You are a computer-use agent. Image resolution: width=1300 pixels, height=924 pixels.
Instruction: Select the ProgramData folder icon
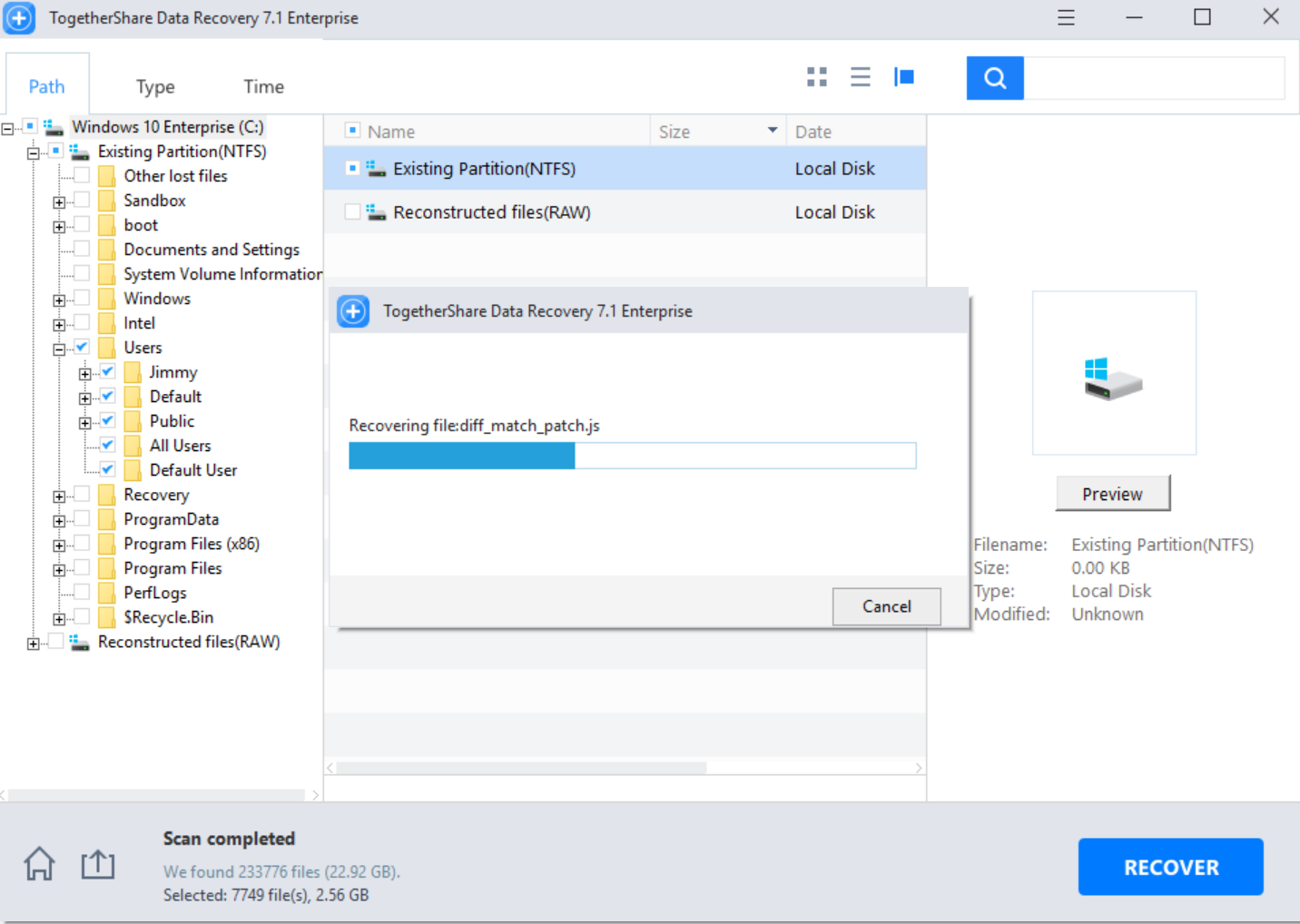point(107,519)
